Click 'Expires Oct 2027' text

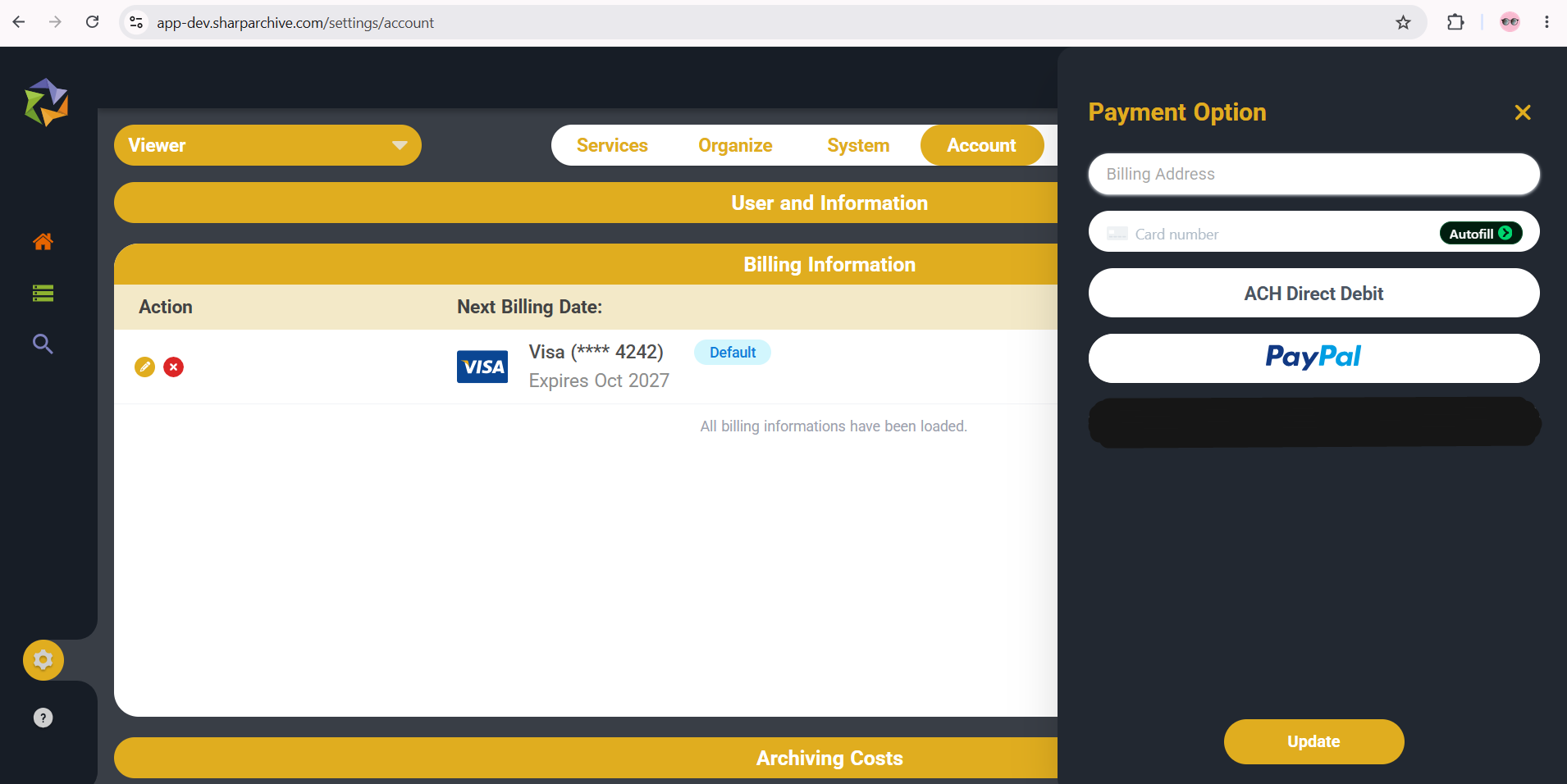coord(599,381)
